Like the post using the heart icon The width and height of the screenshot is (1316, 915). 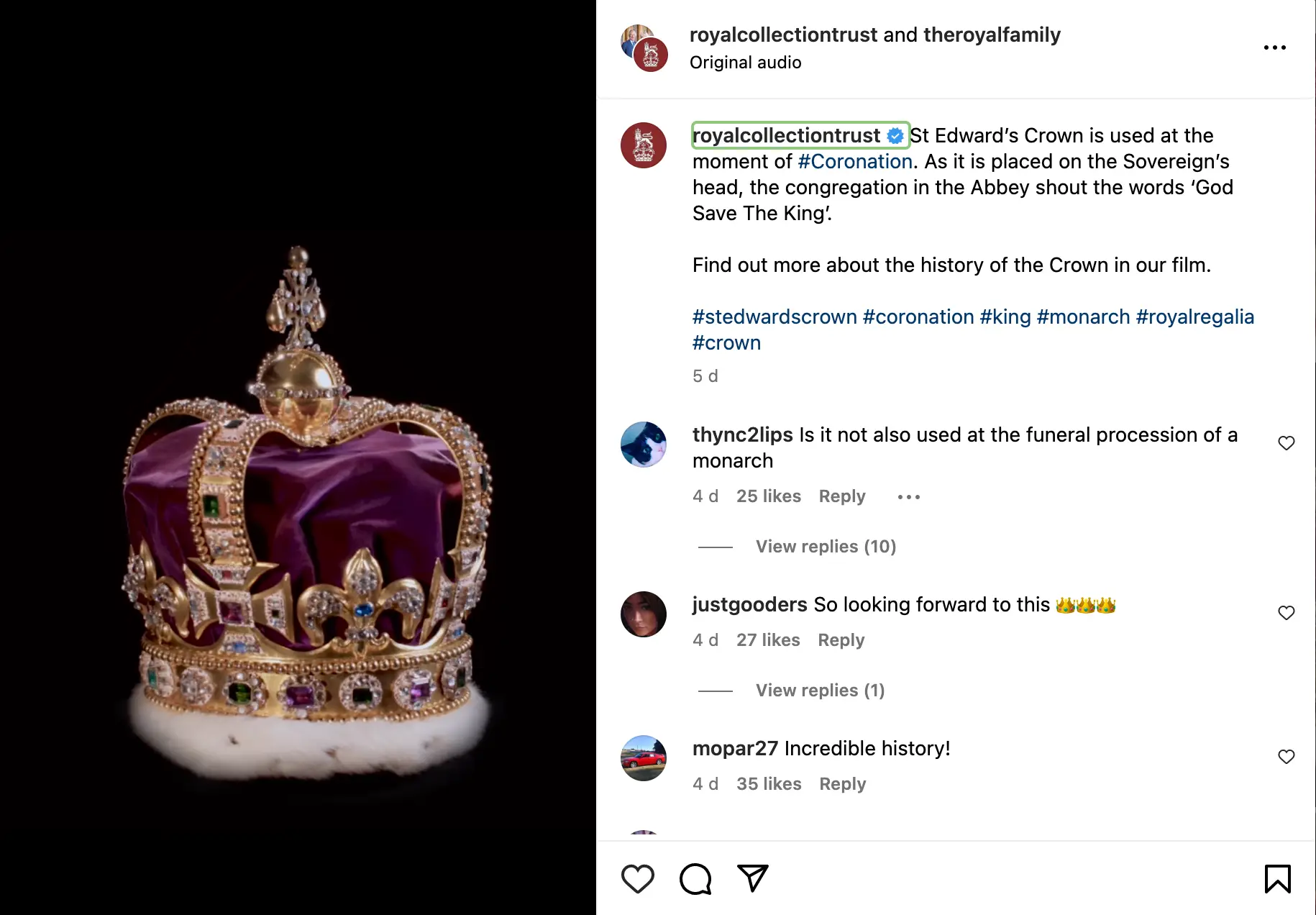click(637, 878)
